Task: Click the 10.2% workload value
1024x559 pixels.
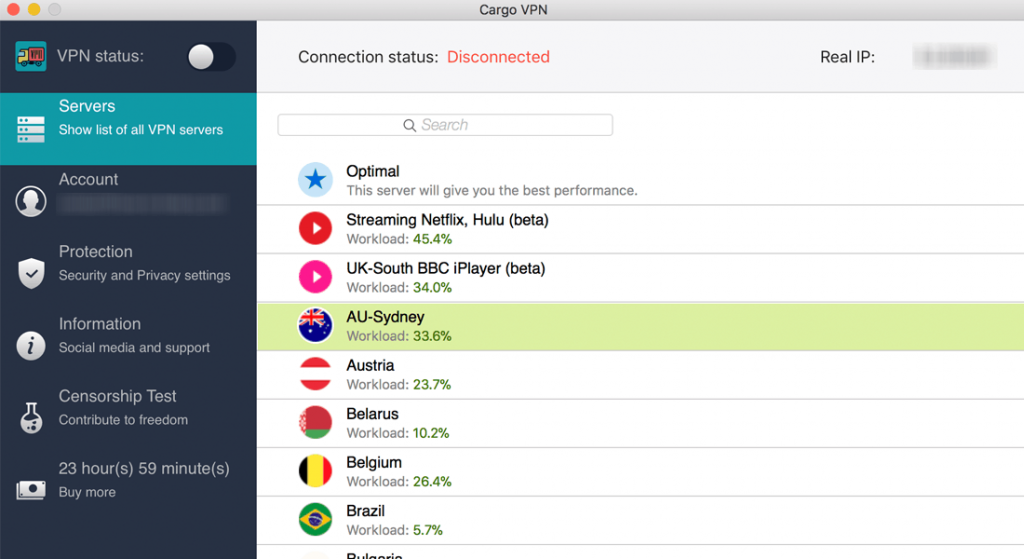Action: pos(431,433)
